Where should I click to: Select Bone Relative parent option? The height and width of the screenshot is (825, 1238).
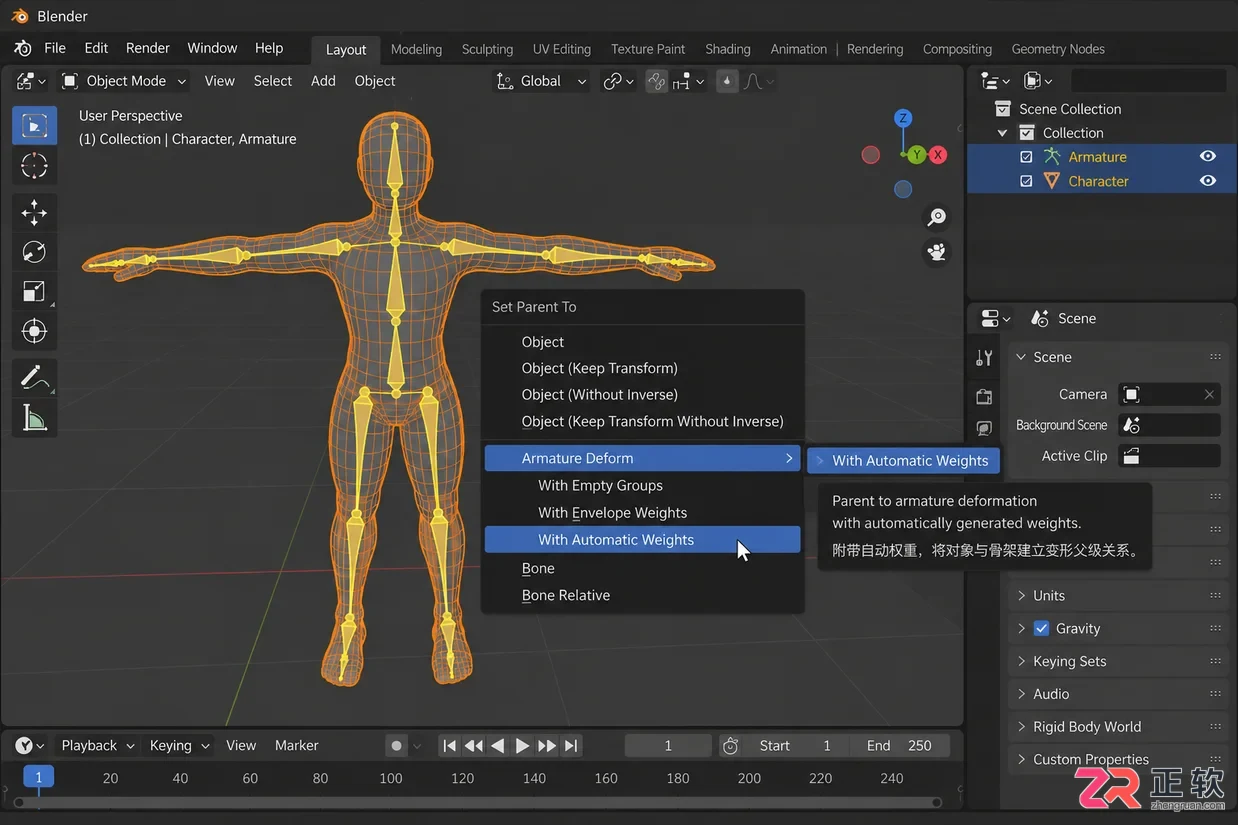(642, 595)
